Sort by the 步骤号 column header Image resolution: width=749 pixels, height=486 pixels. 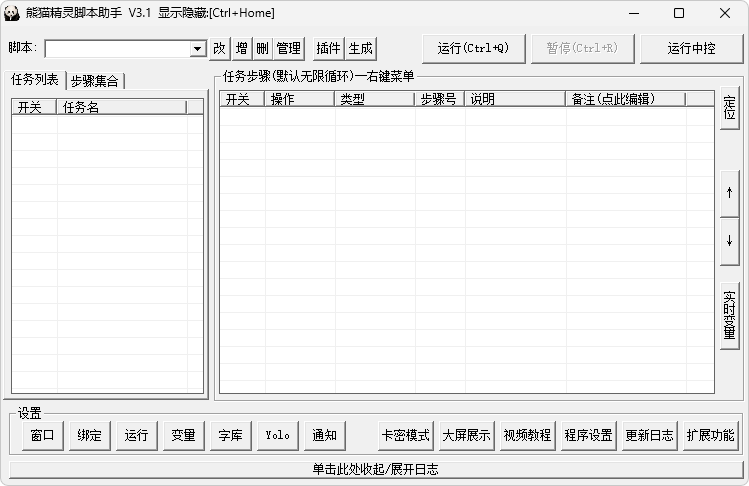pyautogui.click(x=439, y=99)
